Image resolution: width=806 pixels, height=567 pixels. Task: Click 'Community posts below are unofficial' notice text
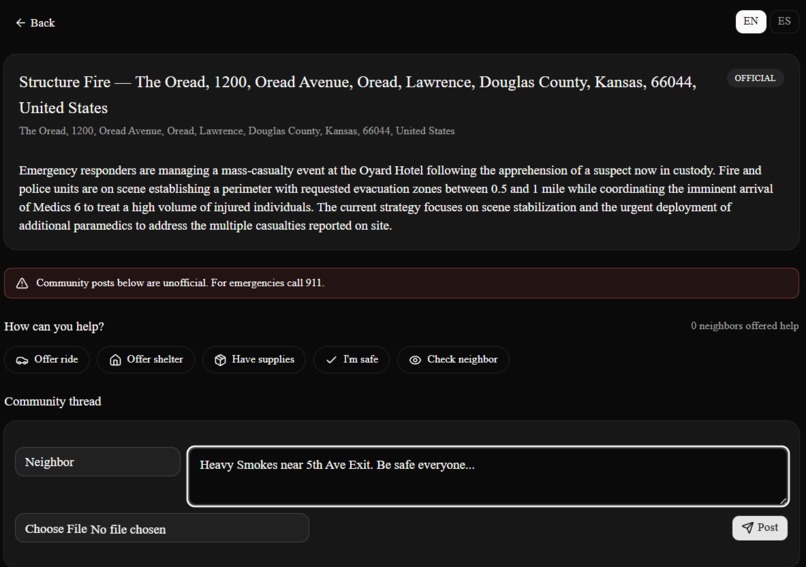(x=180, y=283)
